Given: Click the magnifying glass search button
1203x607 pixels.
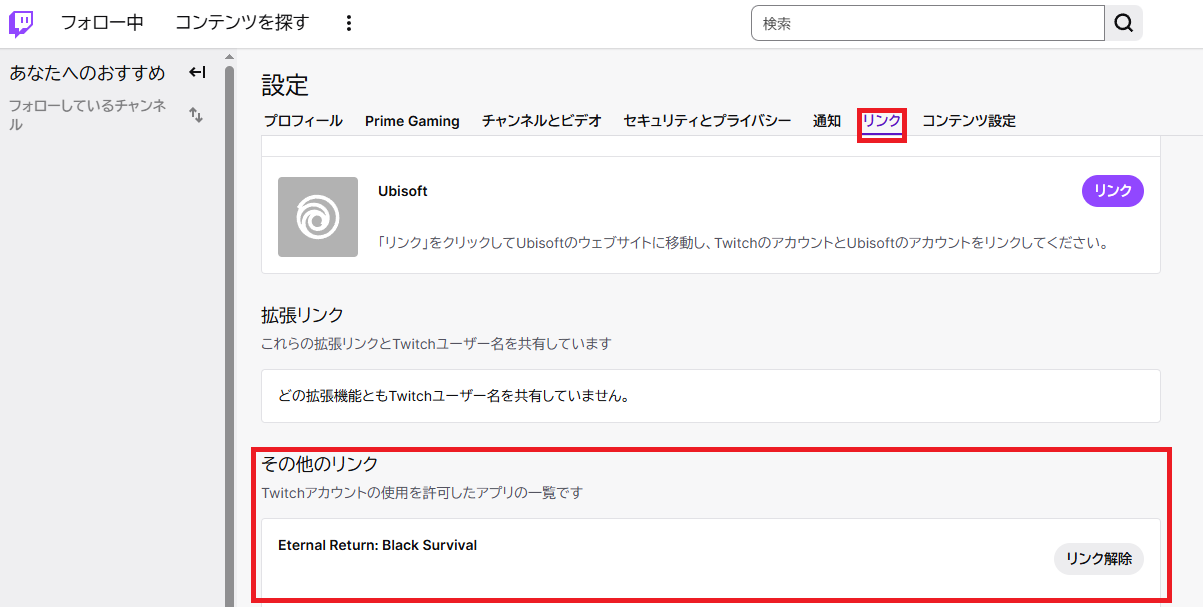Looking at the screenshot, I should click(1123, 23).
